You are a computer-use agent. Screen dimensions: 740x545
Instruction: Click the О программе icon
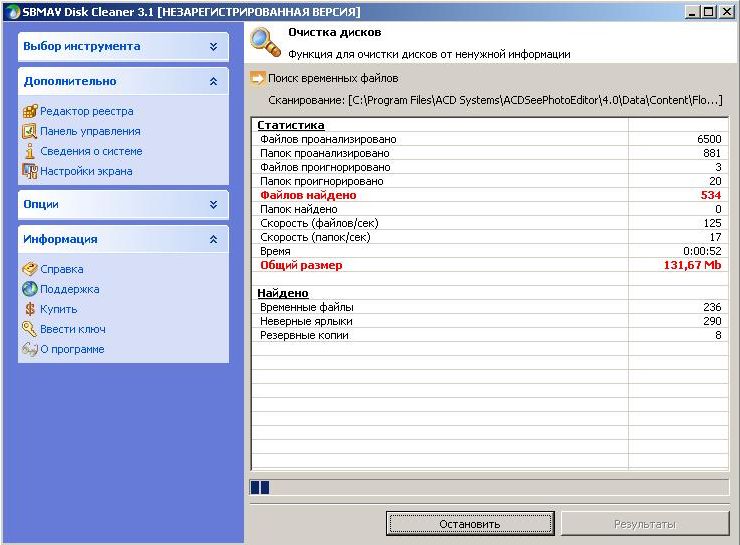tap(30, 349)
